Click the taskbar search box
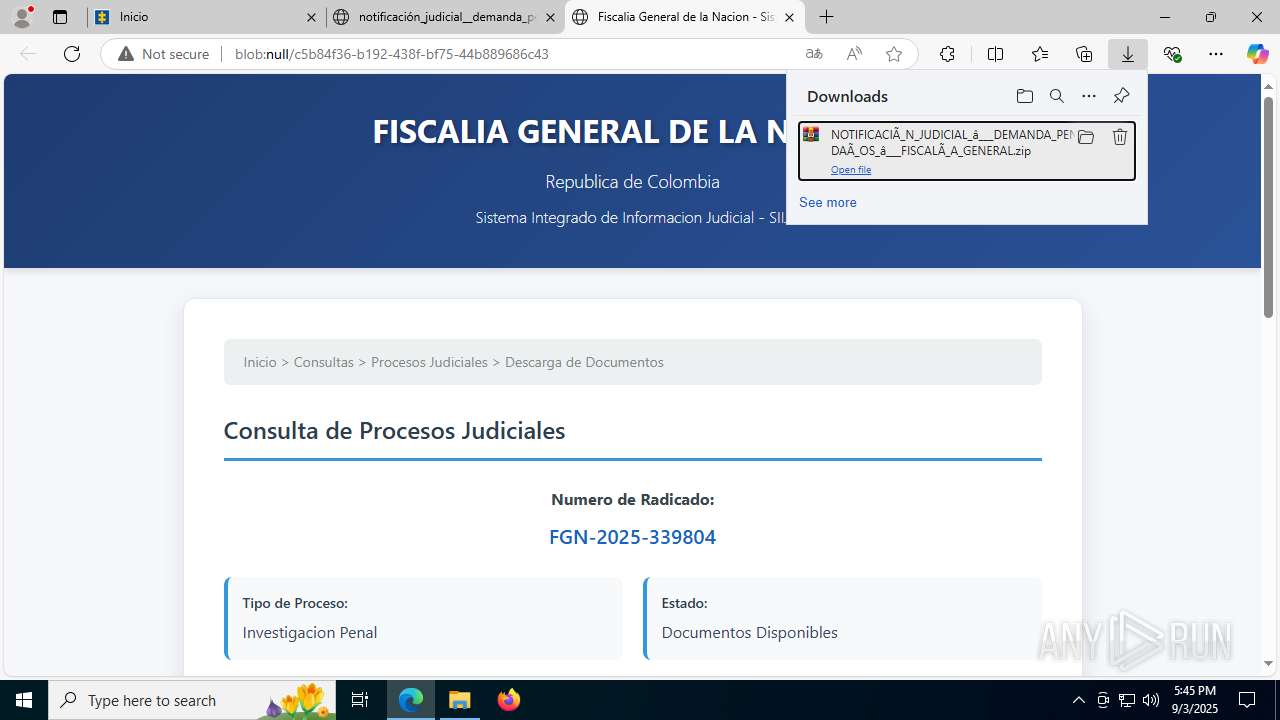This screenshot has width=1280, height=720. coord(192,700)
